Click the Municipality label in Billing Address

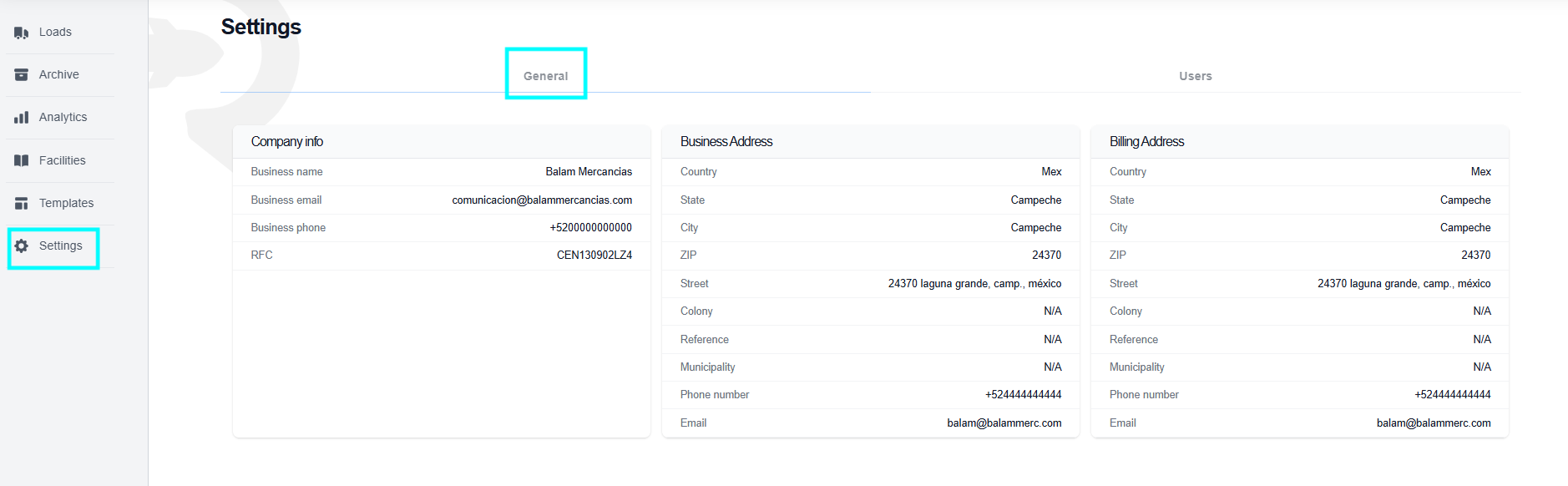1136,367
